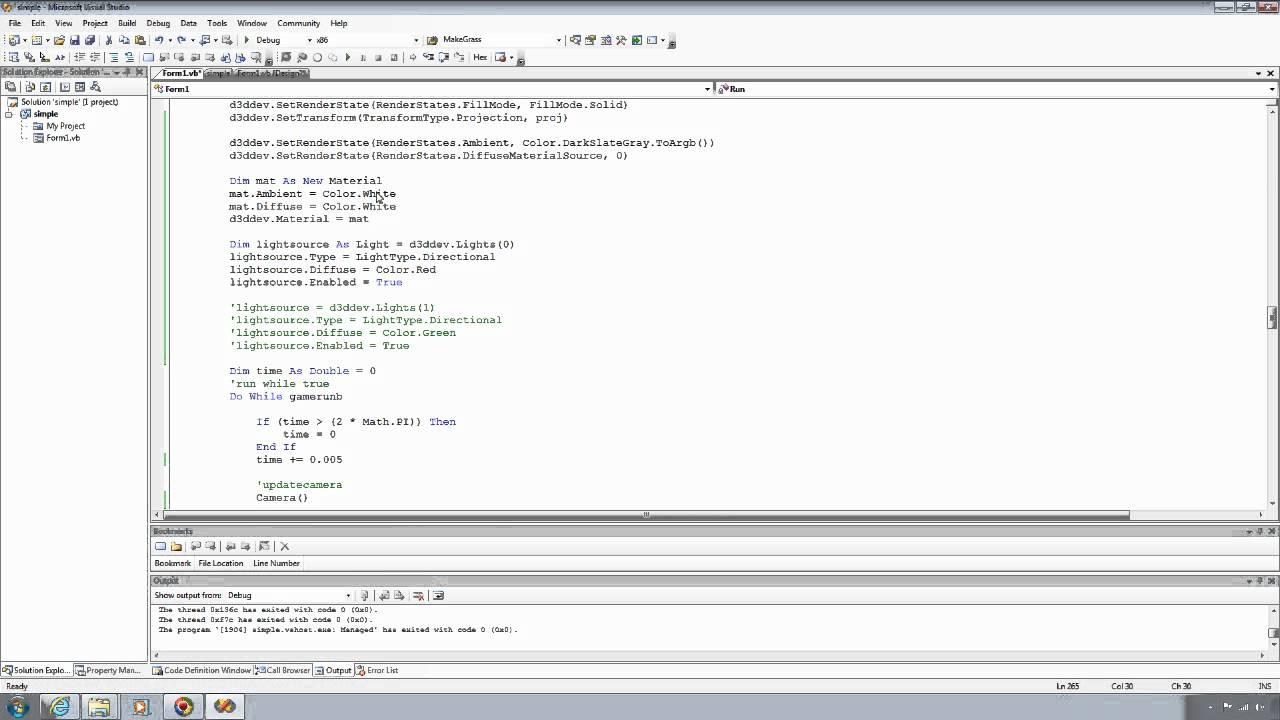Paste using the clipboard icon

(x=140, y=40)
